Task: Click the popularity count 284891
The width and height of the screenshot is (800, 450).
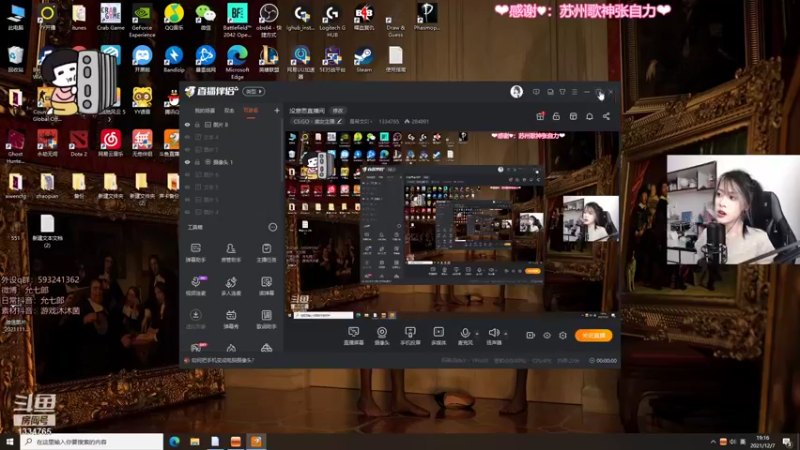Action: tap(417, 121)
